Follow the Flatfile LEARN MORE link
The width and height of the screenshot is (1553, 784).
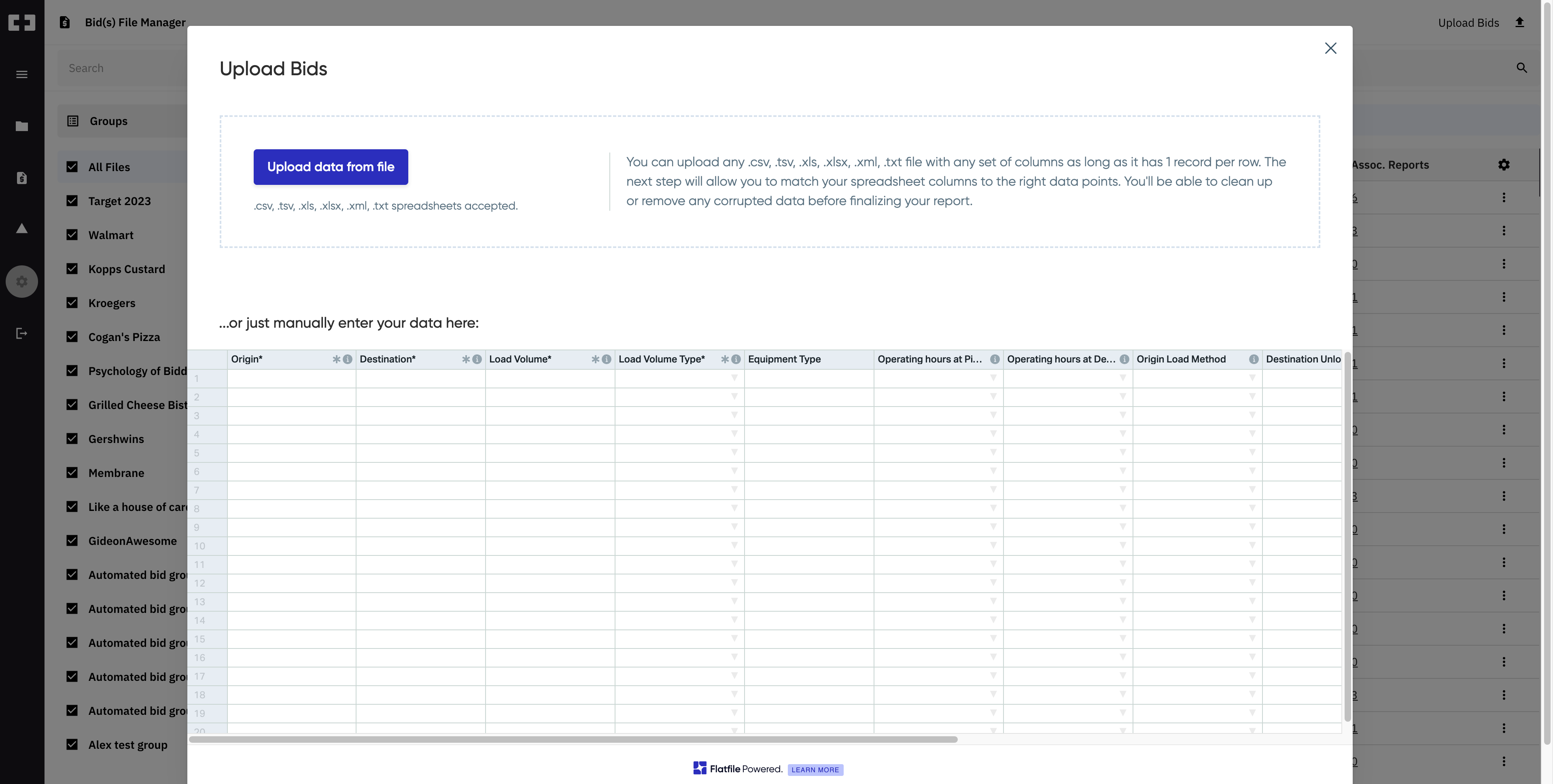[x=815, y=769]
